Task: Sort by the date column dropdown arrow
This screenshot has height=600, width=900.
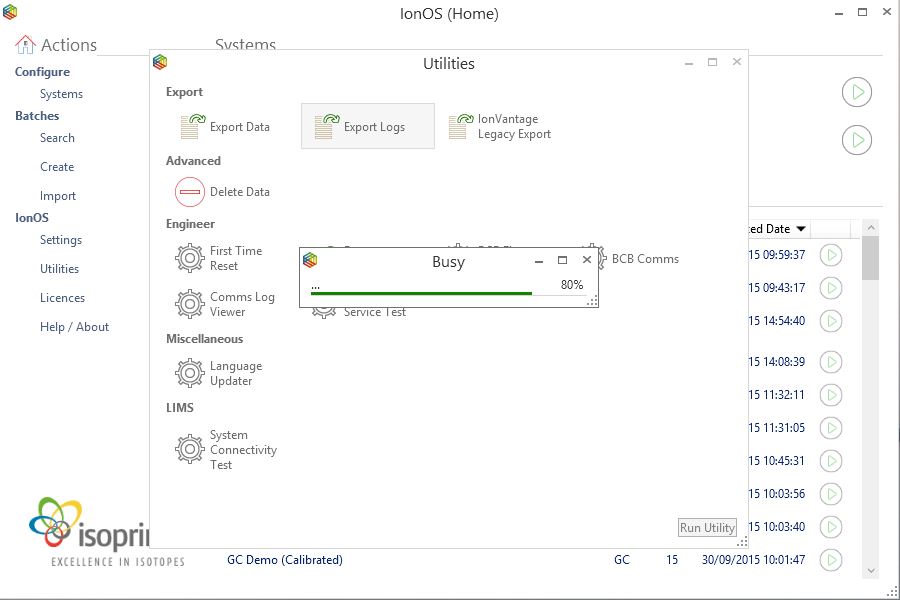Action: [x=802, y=229]
